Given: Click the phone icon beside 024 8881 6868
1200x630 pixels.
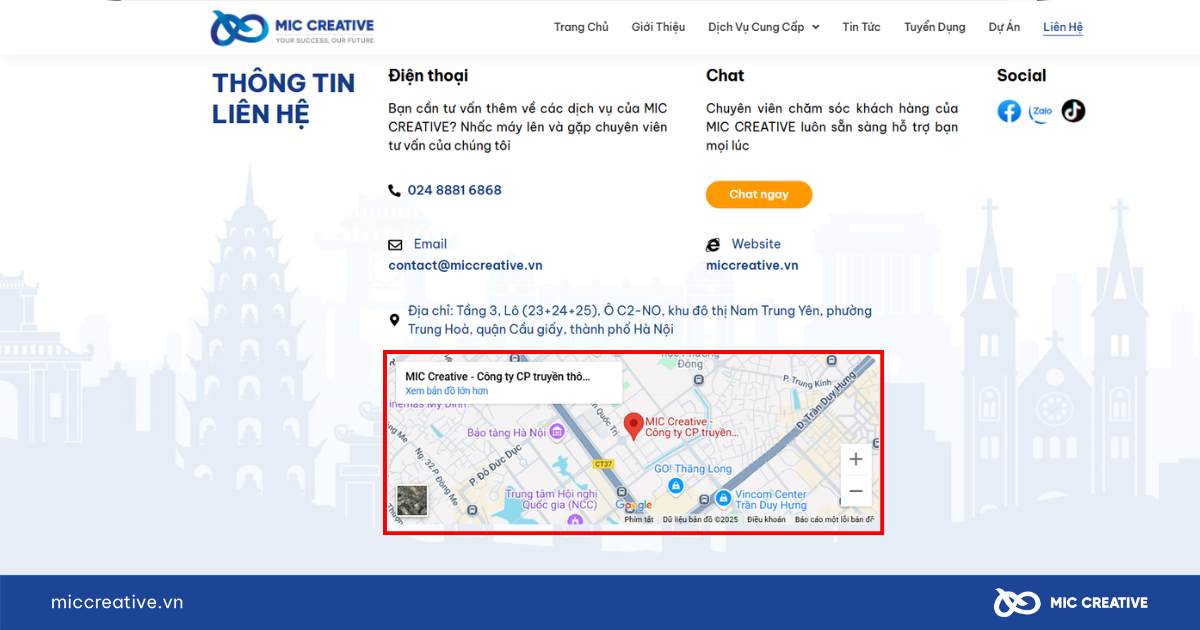Looking at the screenshot, I should (394, 190).
